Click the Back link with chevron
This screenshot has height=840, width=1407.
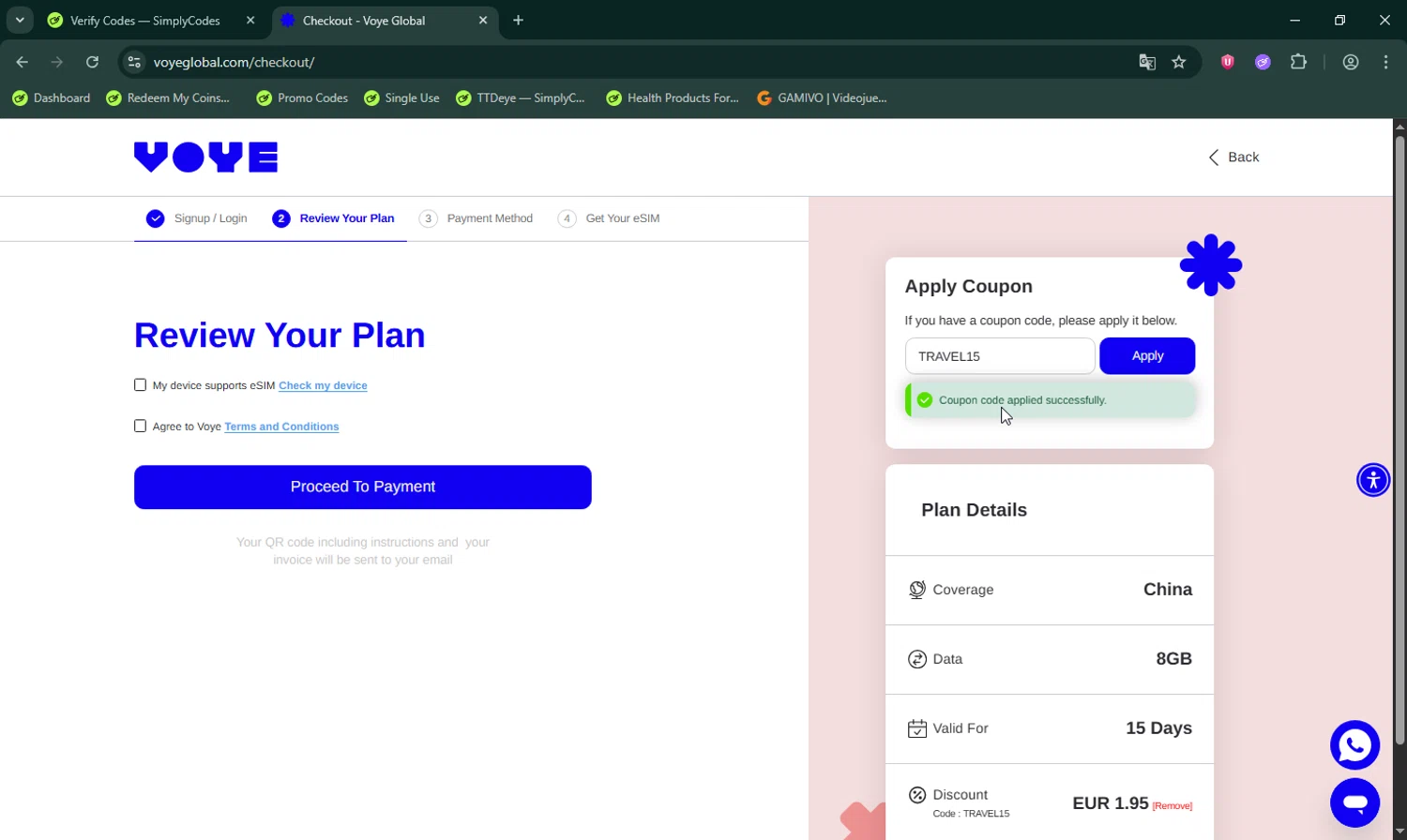(1233, 157)
